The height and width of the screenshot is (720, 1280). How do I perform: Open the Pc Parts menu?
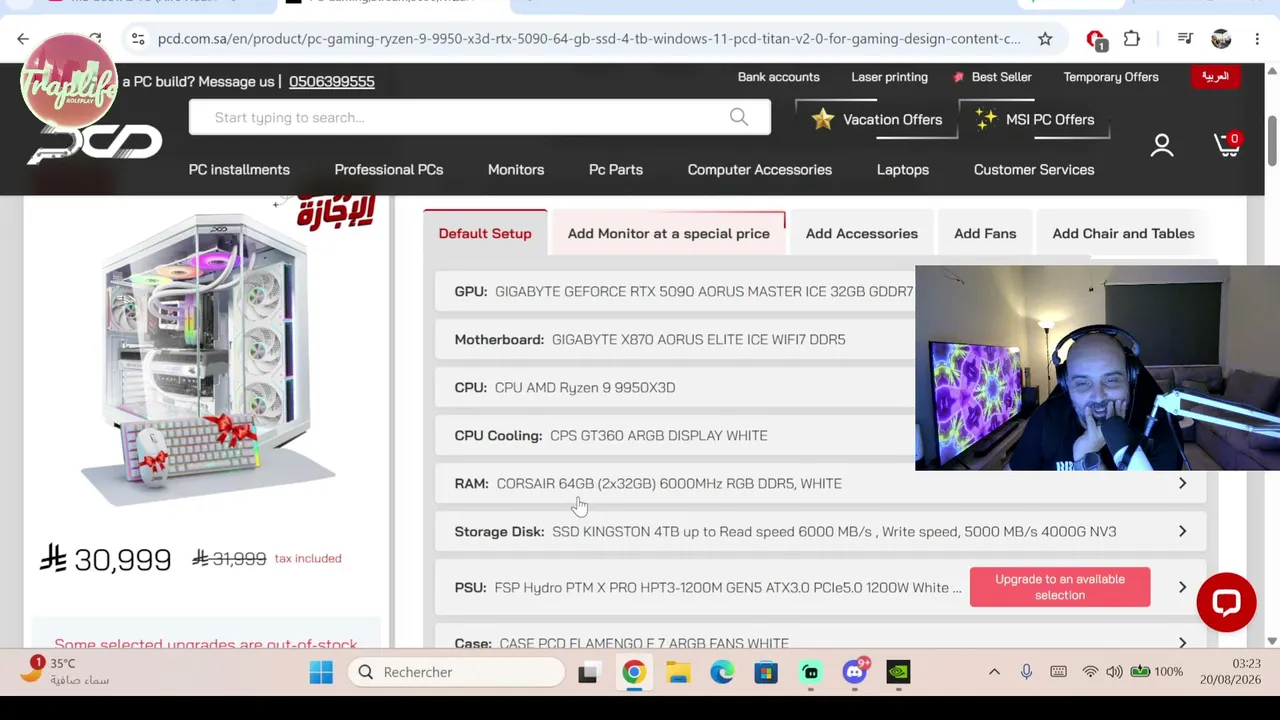(616, 169)
